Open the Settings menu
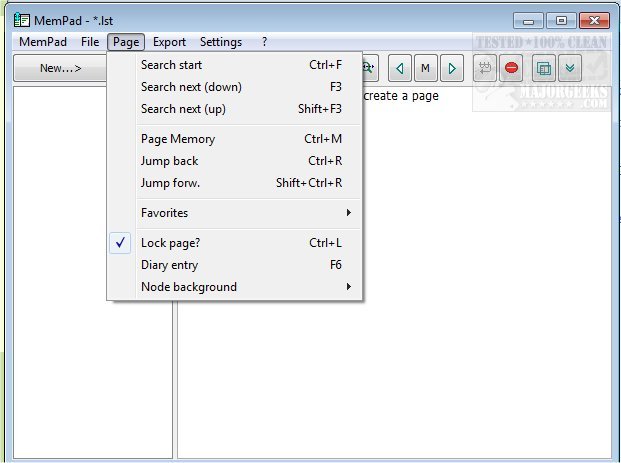 [221, 42]
